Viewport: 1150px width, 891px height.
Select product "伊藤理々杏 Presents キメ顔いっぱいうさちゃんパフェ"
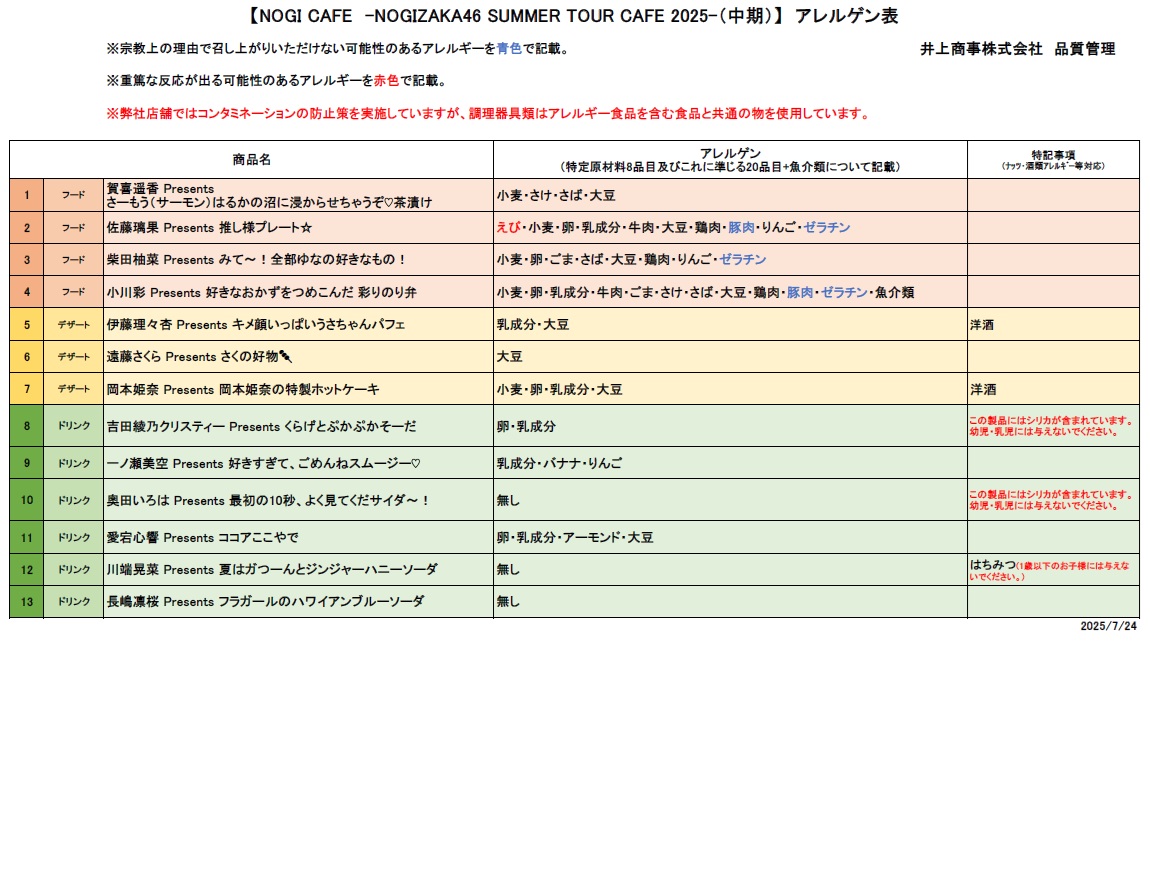(x=298, y=324)
